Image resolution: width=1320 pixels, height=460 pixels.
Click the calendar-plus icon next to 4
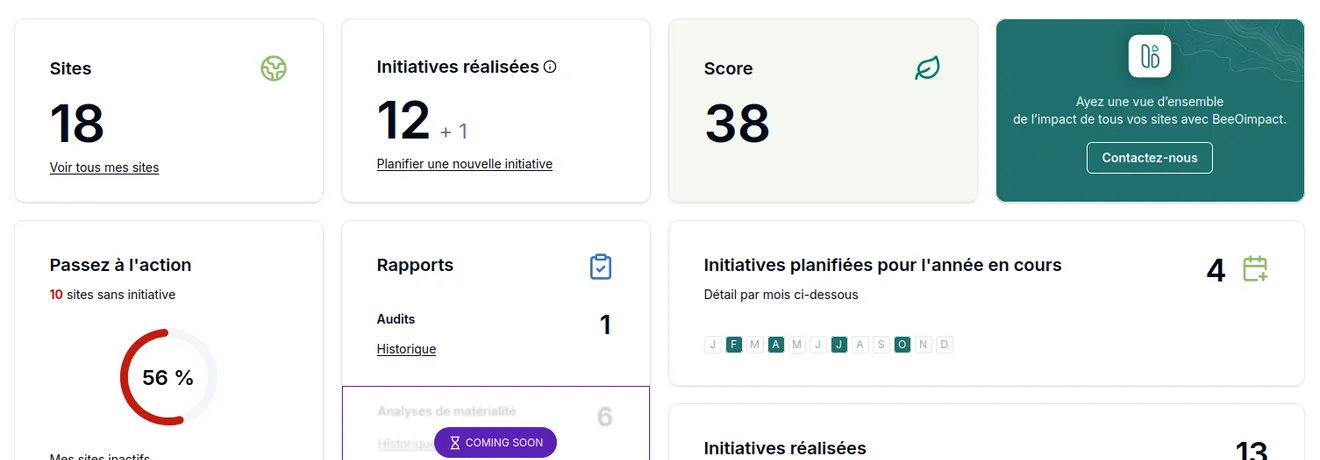coord(1255,268)
